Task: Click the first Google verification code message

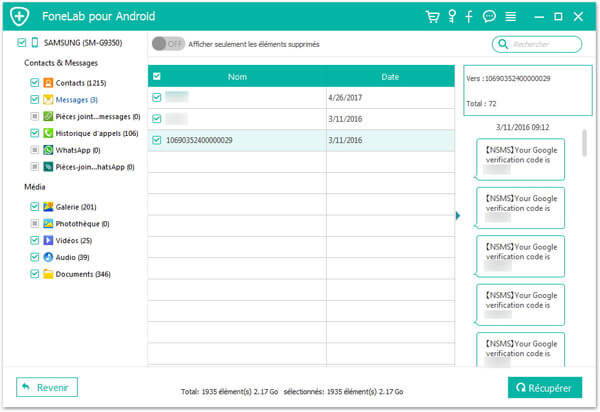Action: pos(520,160)
